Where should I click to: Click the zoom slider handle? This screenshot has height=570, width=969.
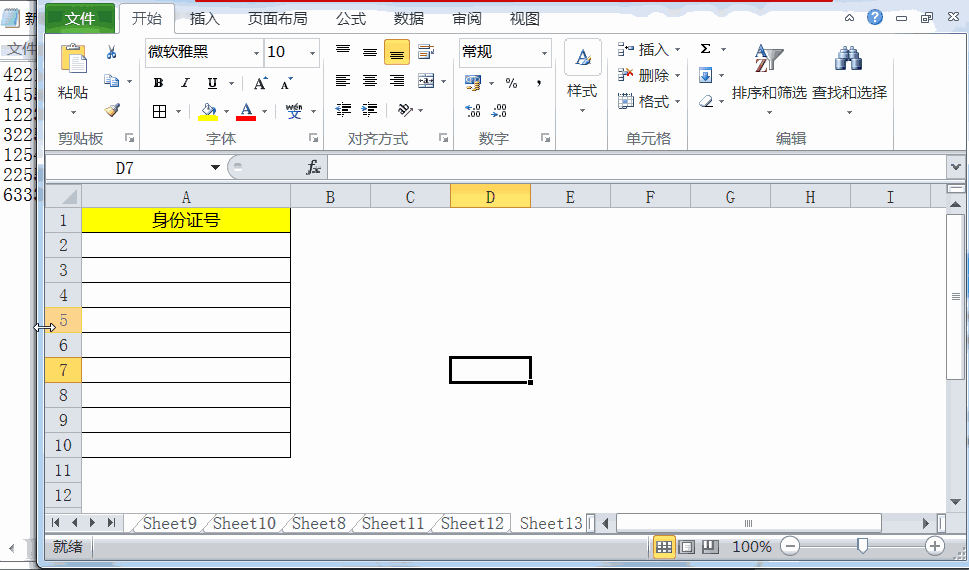[x=862, y=546]
